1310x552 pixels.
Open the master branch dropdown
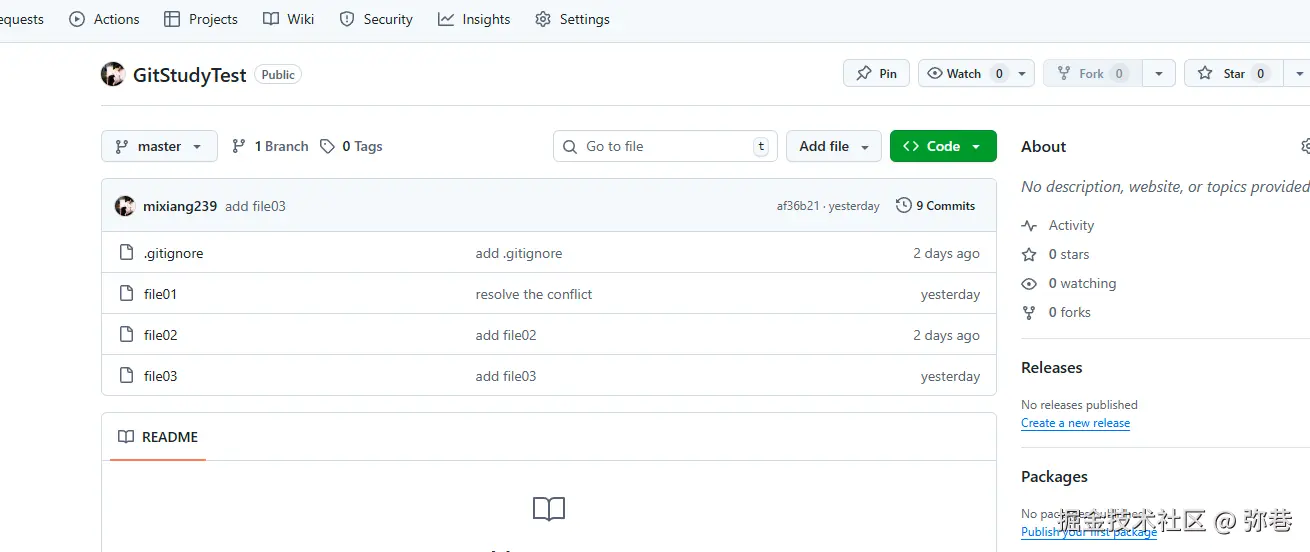(159, 146)
